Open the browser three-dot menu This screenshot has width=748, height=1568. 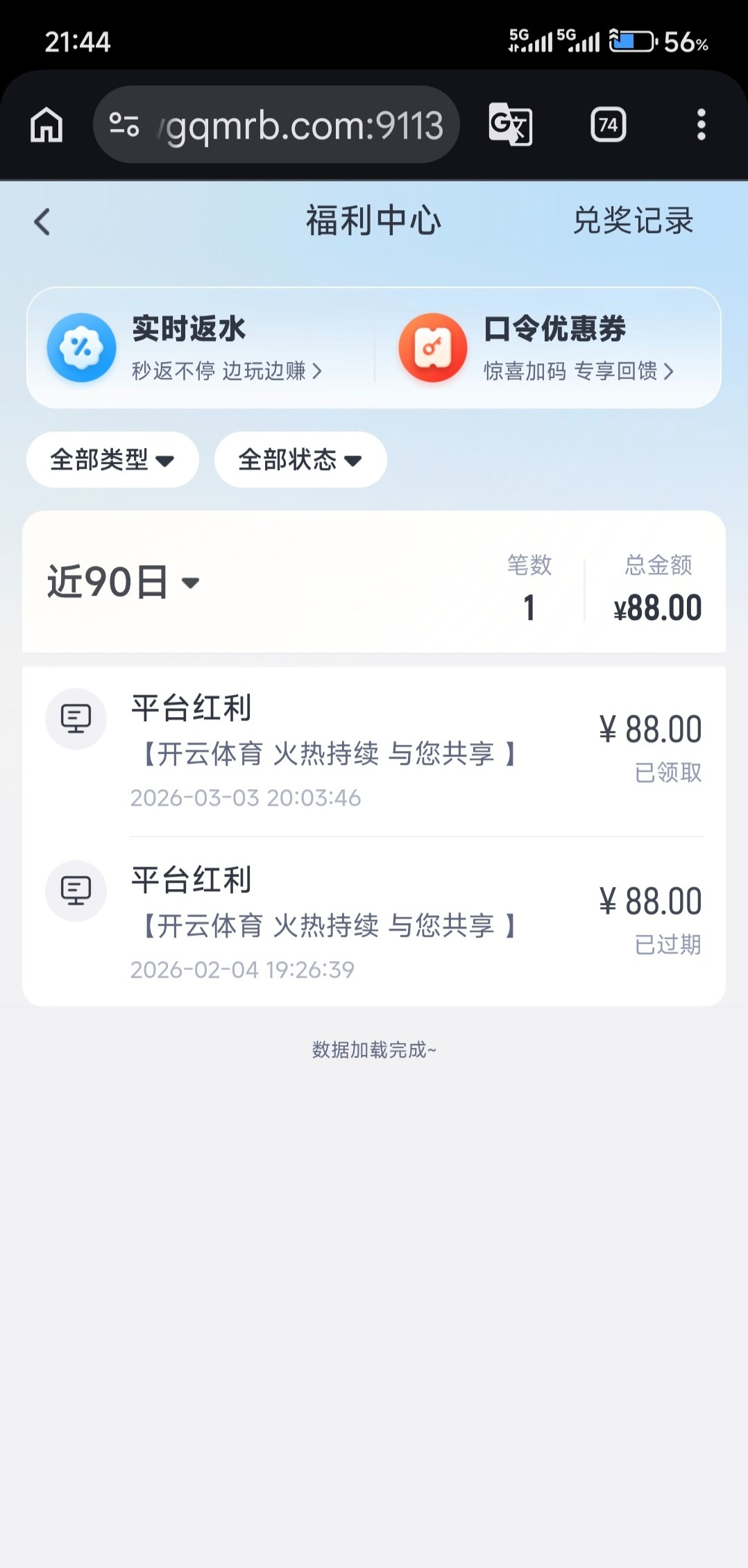point(701,125)
